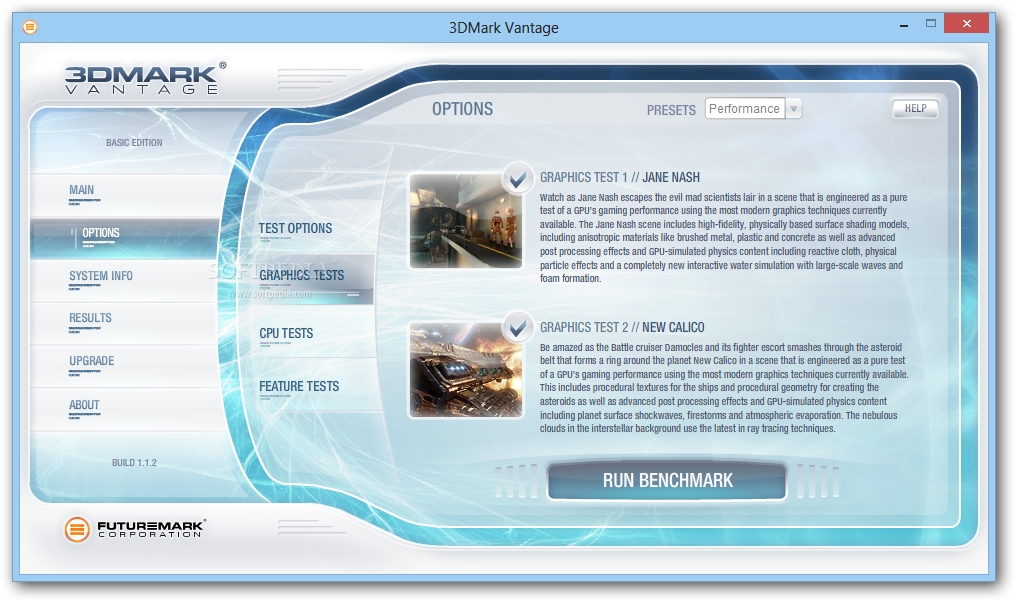Maximize the 3DMark Vantage window
Viewport: 1016px width, 602px height.
click(931, 24)
